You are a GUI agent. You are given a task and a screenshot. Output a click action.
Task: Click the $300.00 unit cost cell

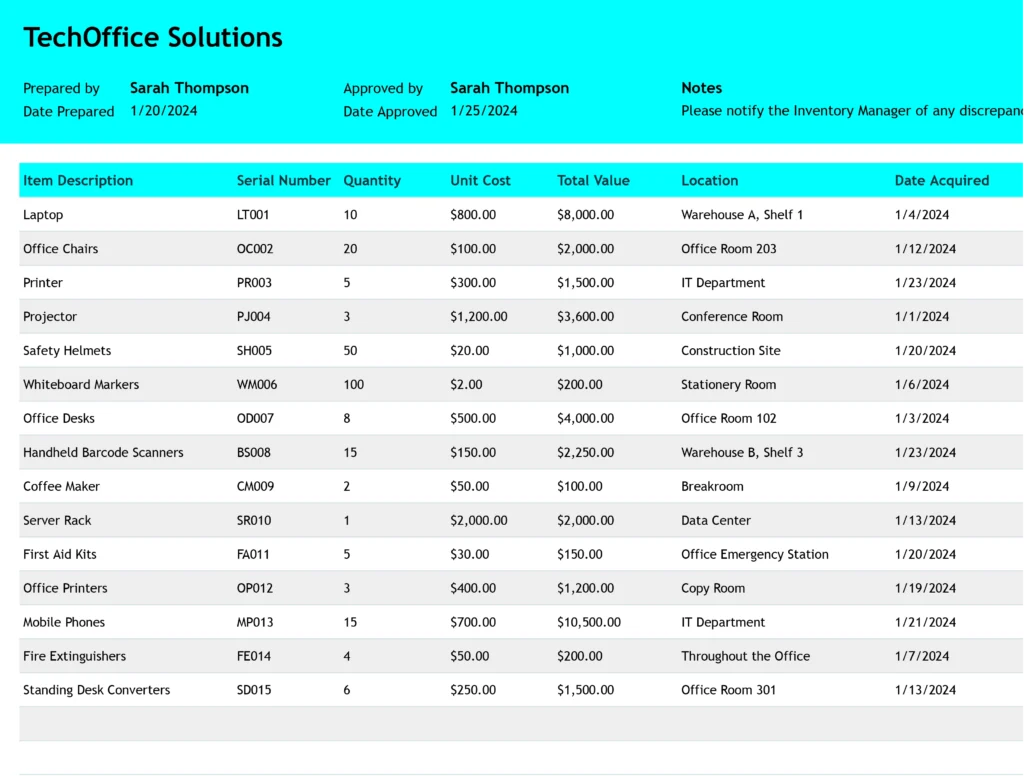[473, 283]
